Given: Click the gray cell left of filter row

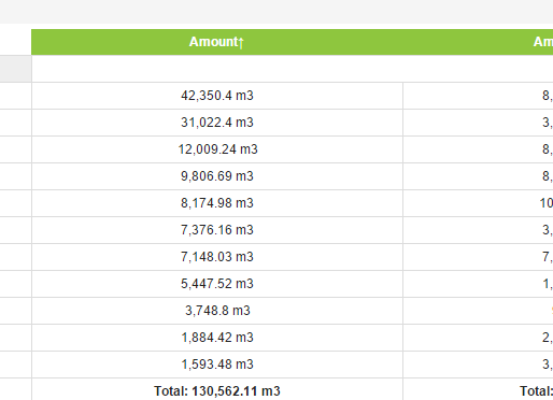Looking at the screenshot, I should tap(16, 69).
